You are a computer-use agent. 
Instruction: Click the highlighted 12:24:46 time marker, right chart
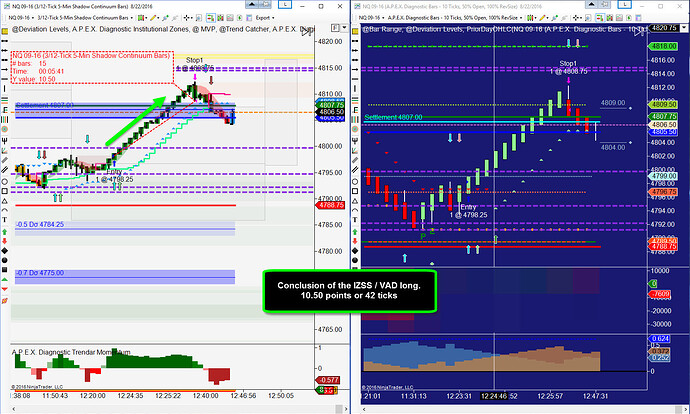(494, 396)
